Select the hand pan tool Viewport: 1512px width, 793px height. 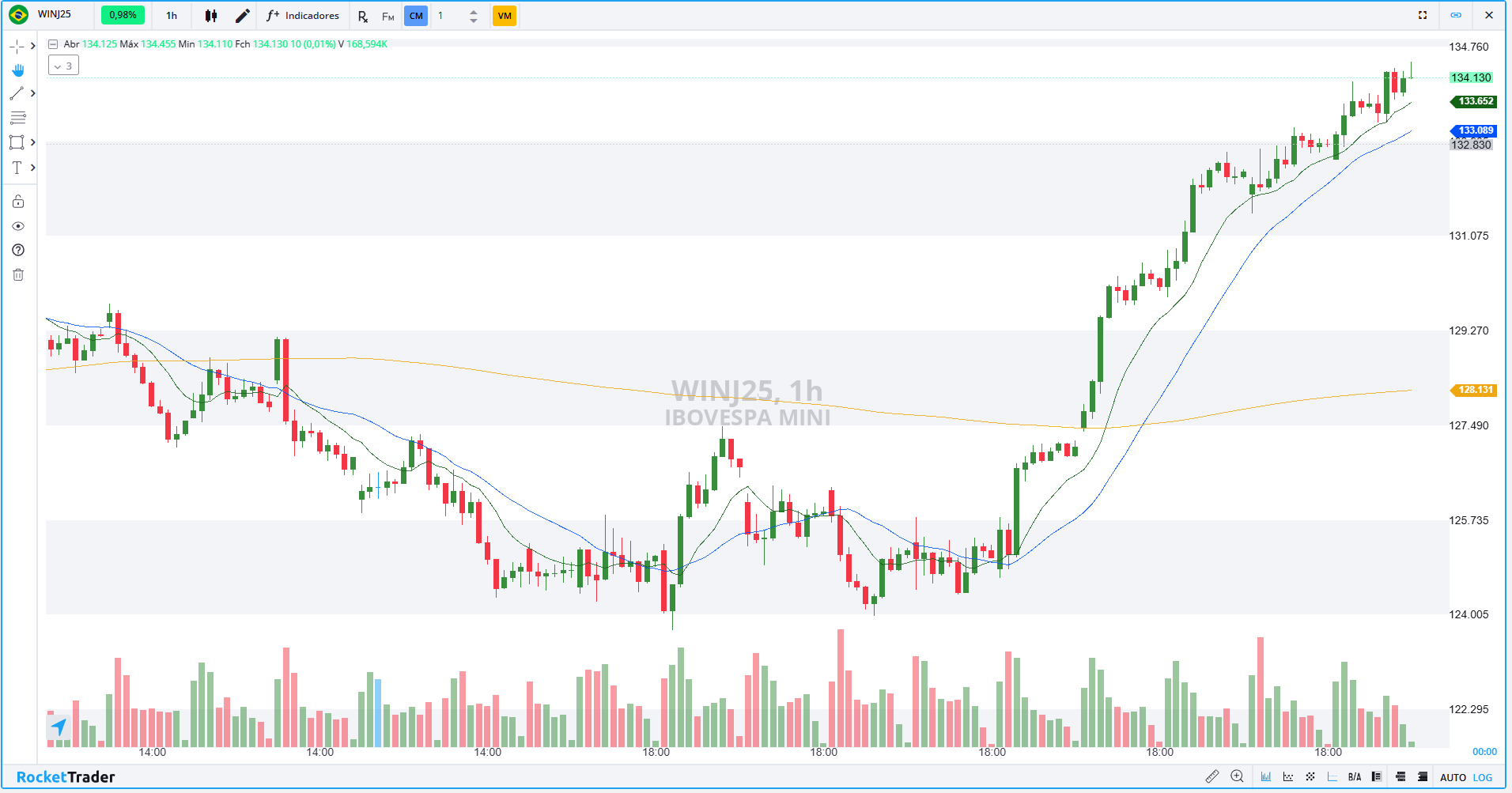(x=17, y=70)
